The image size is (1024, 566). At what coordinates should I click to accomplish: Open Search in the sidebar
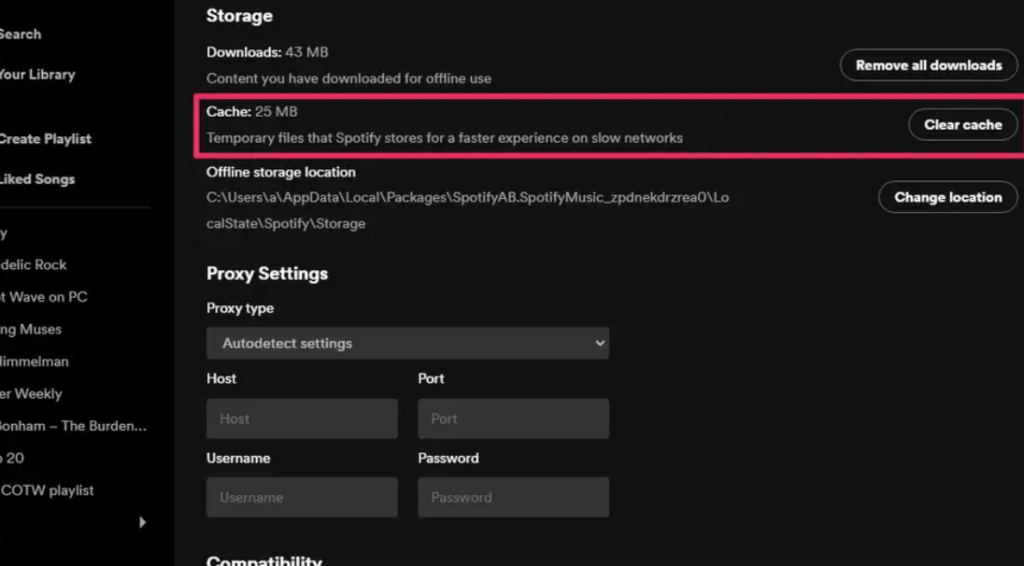click(x=20, y=34)
